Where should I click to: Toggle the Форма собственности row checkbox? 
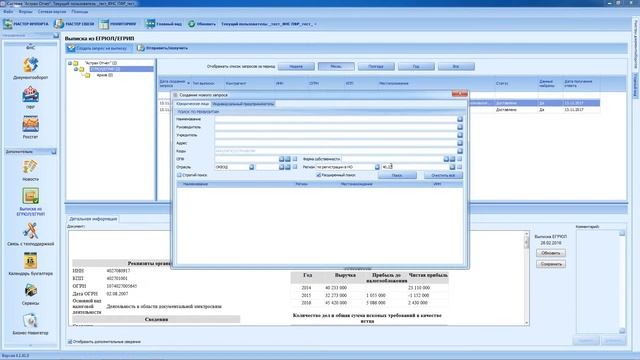(460, 159)
